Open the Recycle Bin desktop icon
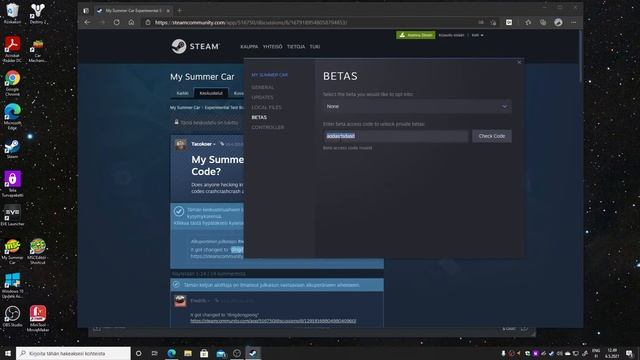Screen dimensions: 640x360 (12, 12)
